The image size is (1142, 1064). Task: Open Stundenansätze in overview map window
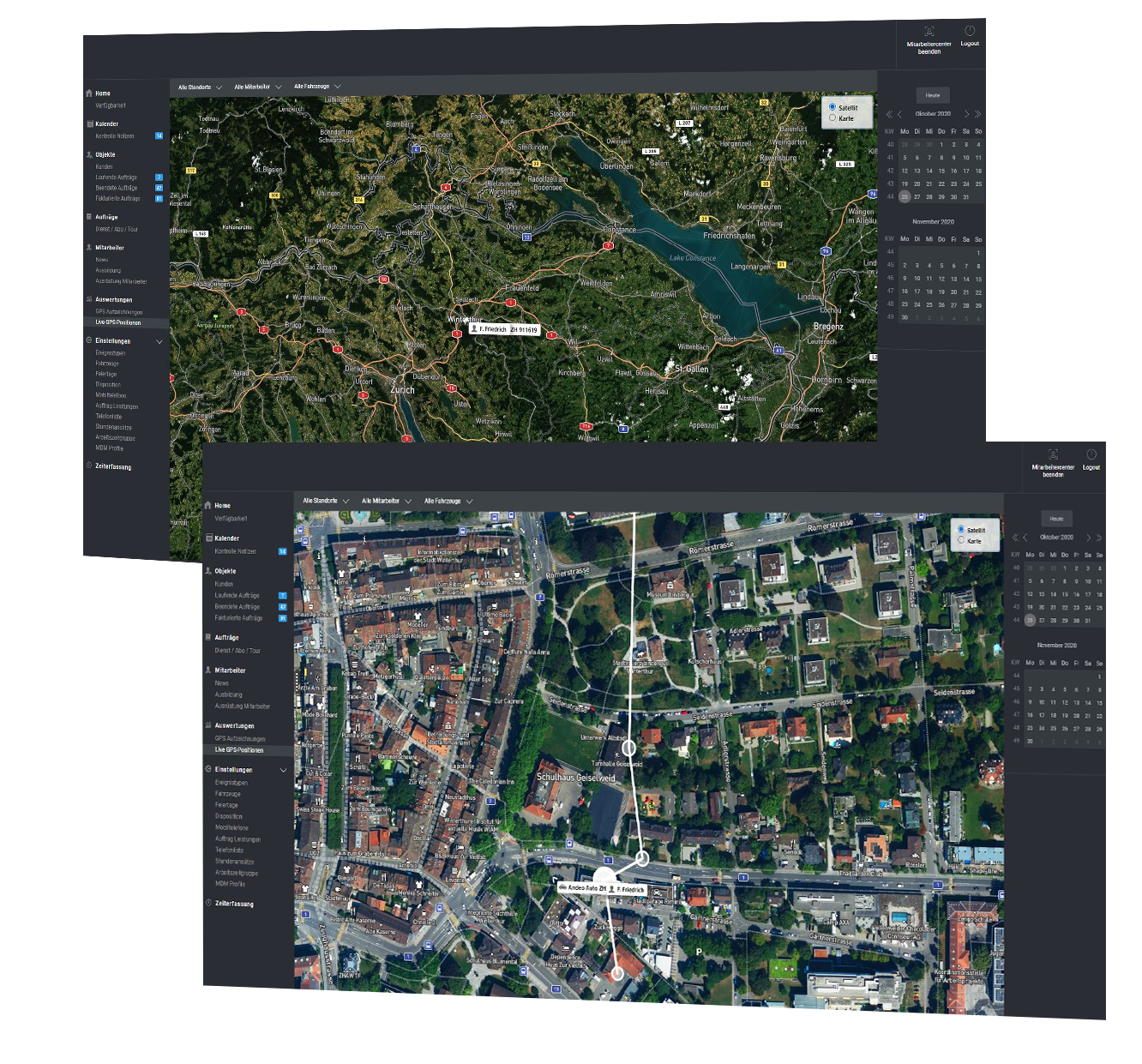point(113,426)
